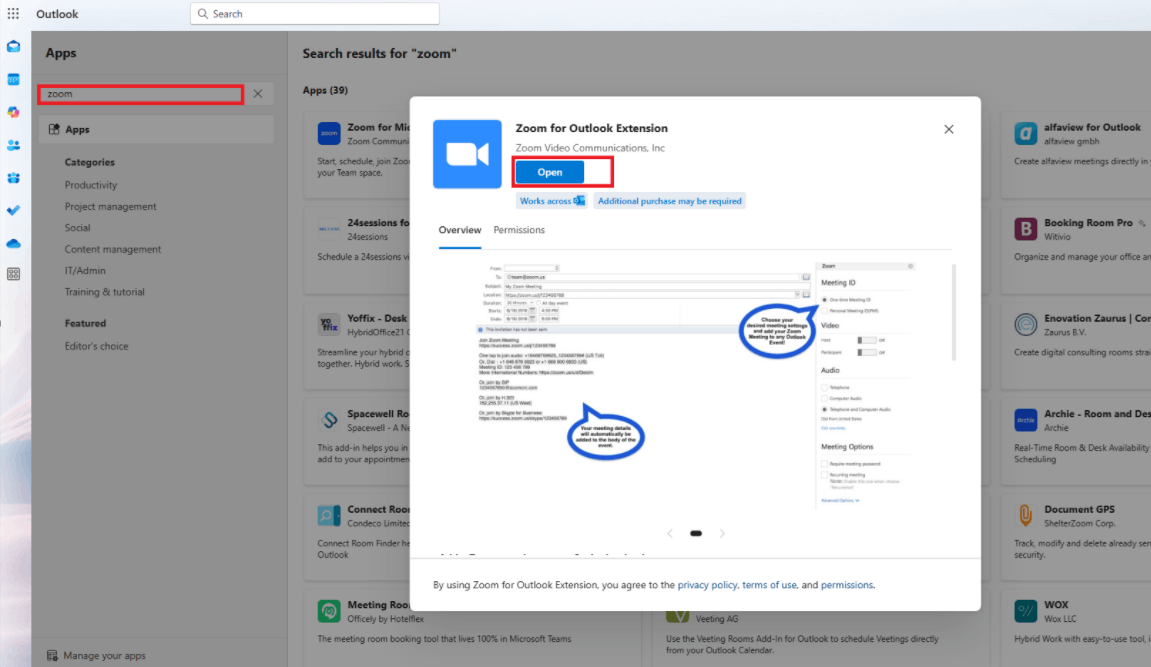Open To Do via the checkmark icon

14,211
